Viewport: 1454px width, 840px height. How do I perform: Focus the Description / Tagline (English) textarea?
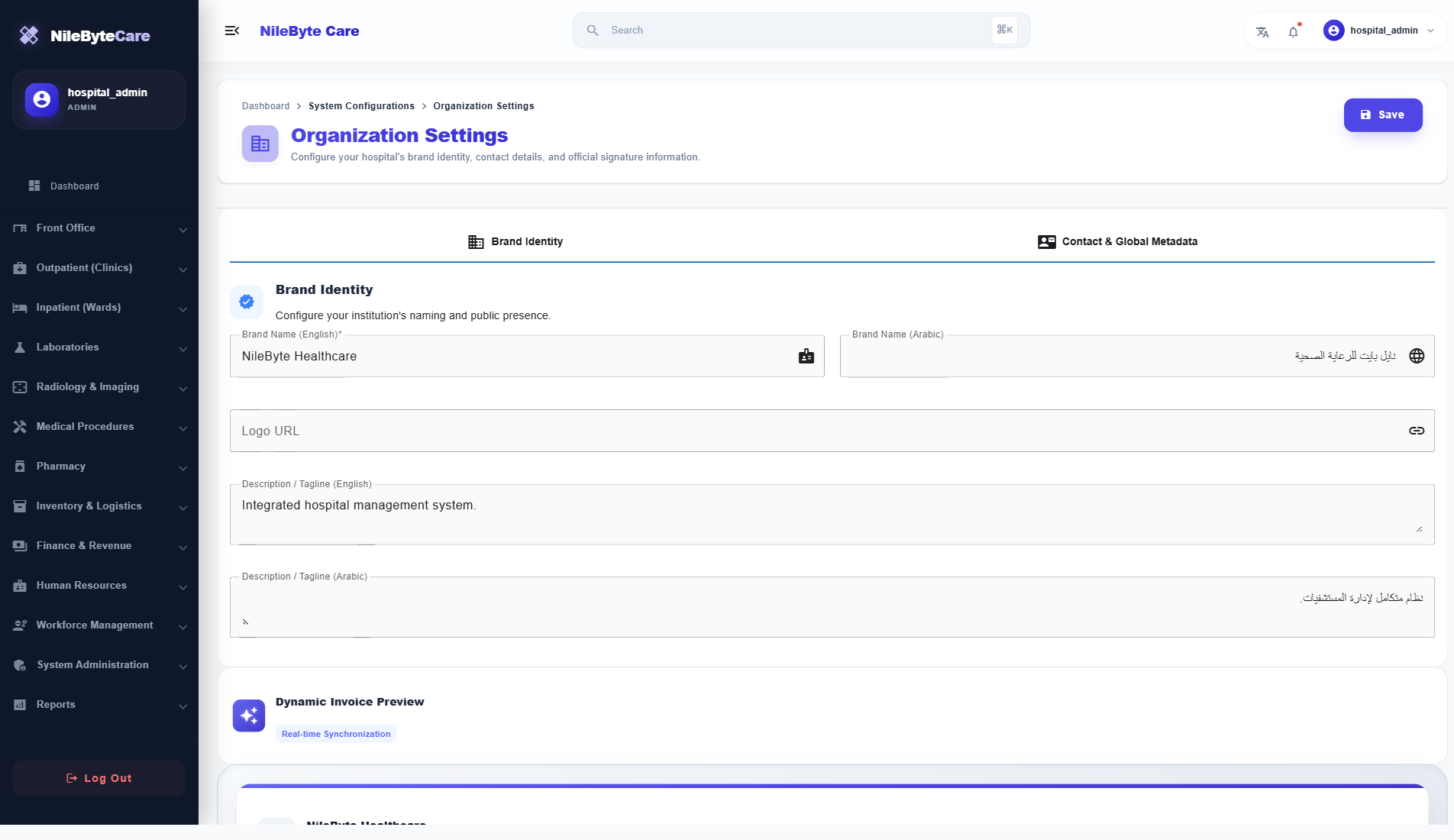pyautogui.click(x=832, y=514)
